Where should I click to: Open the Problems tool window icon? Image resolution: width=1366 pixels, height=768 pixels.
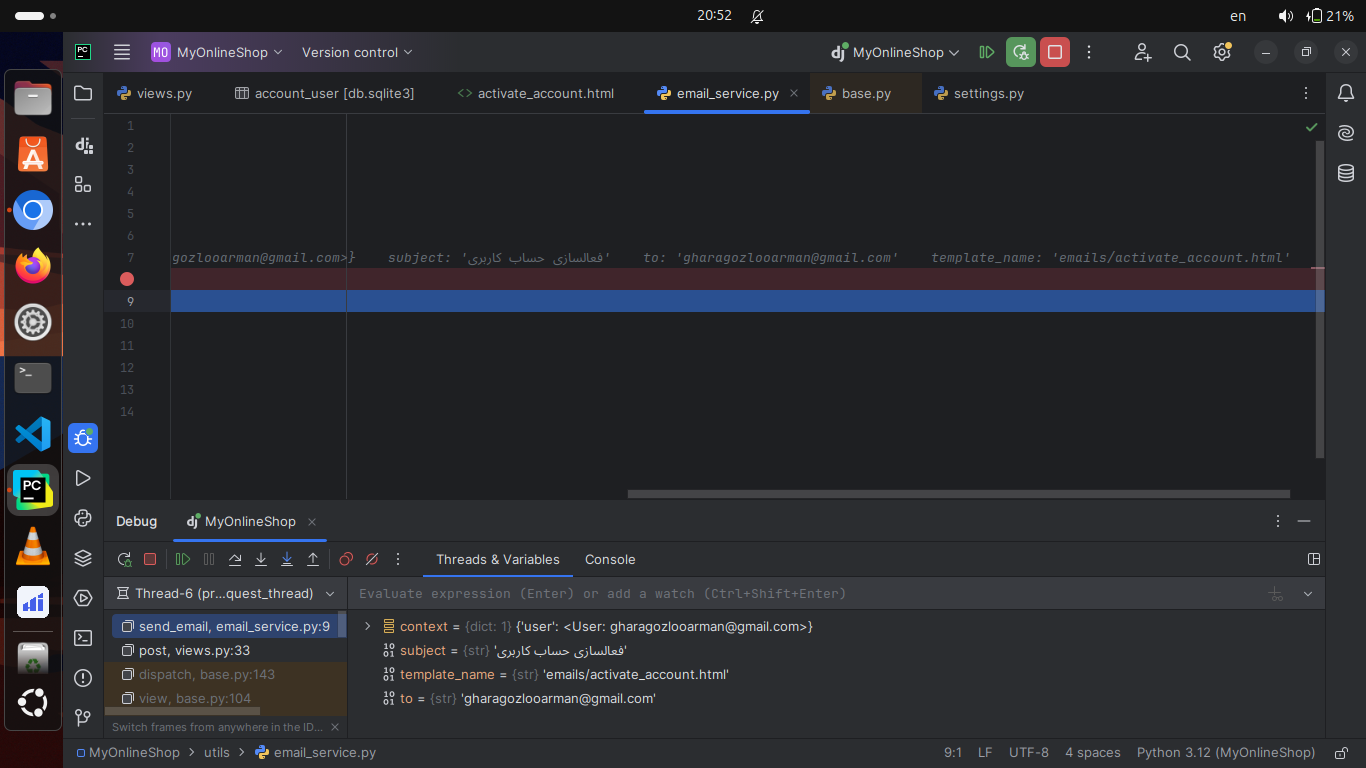click(83, 678)
